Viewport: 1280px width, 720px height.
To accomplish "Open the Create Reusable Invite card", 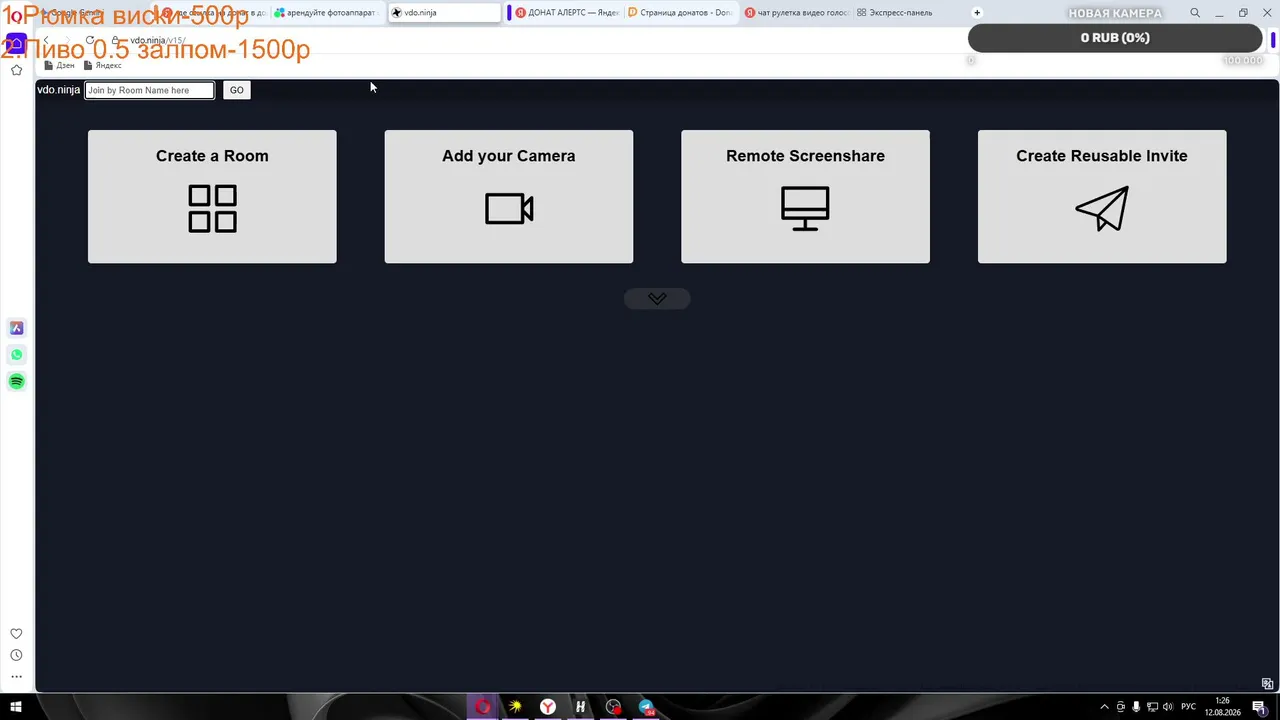I will click(1102, 196).
